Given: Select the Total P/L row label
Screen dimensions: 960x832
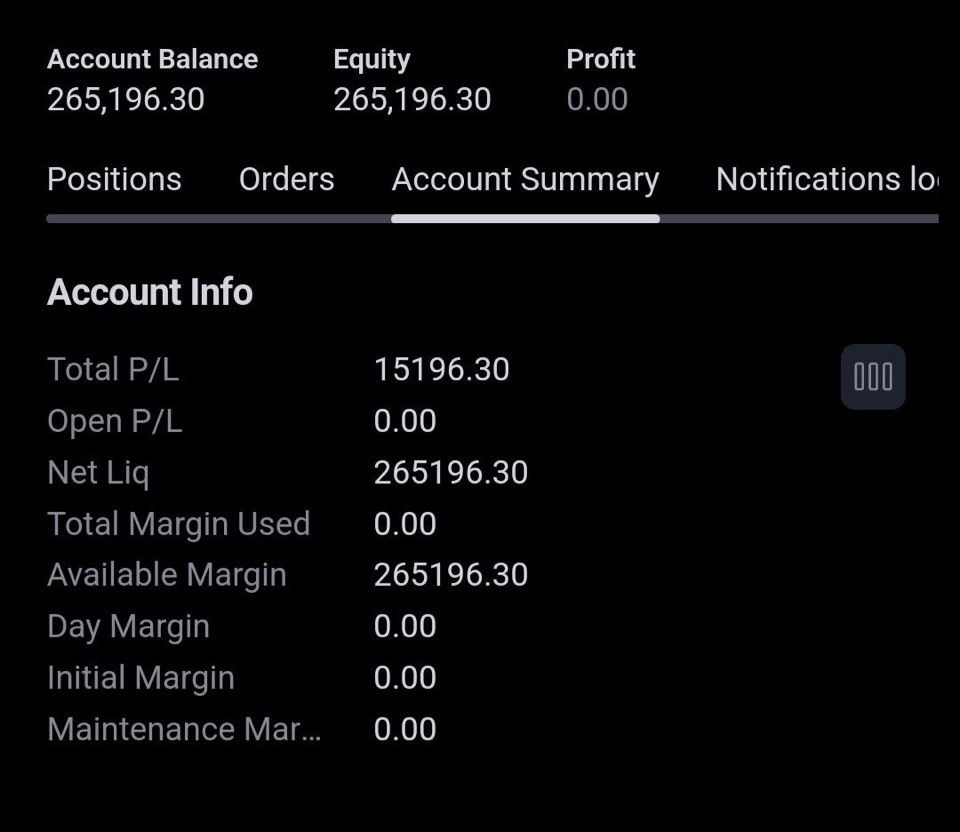Looking at the screenshot, I should coord(113,370).
